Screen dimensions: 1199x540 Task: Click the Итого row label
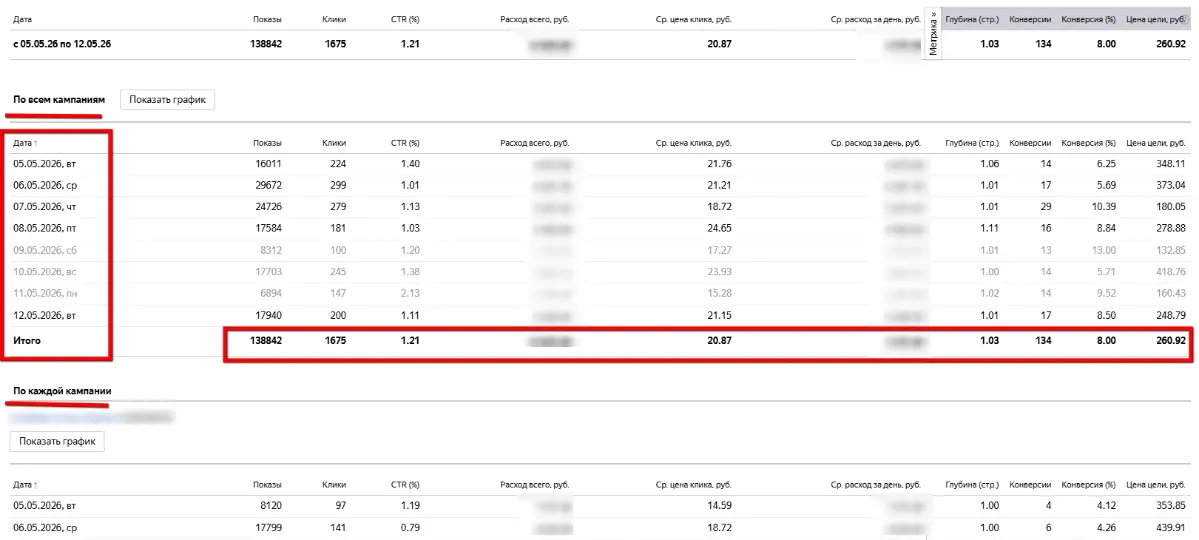(x=27, y=341)
